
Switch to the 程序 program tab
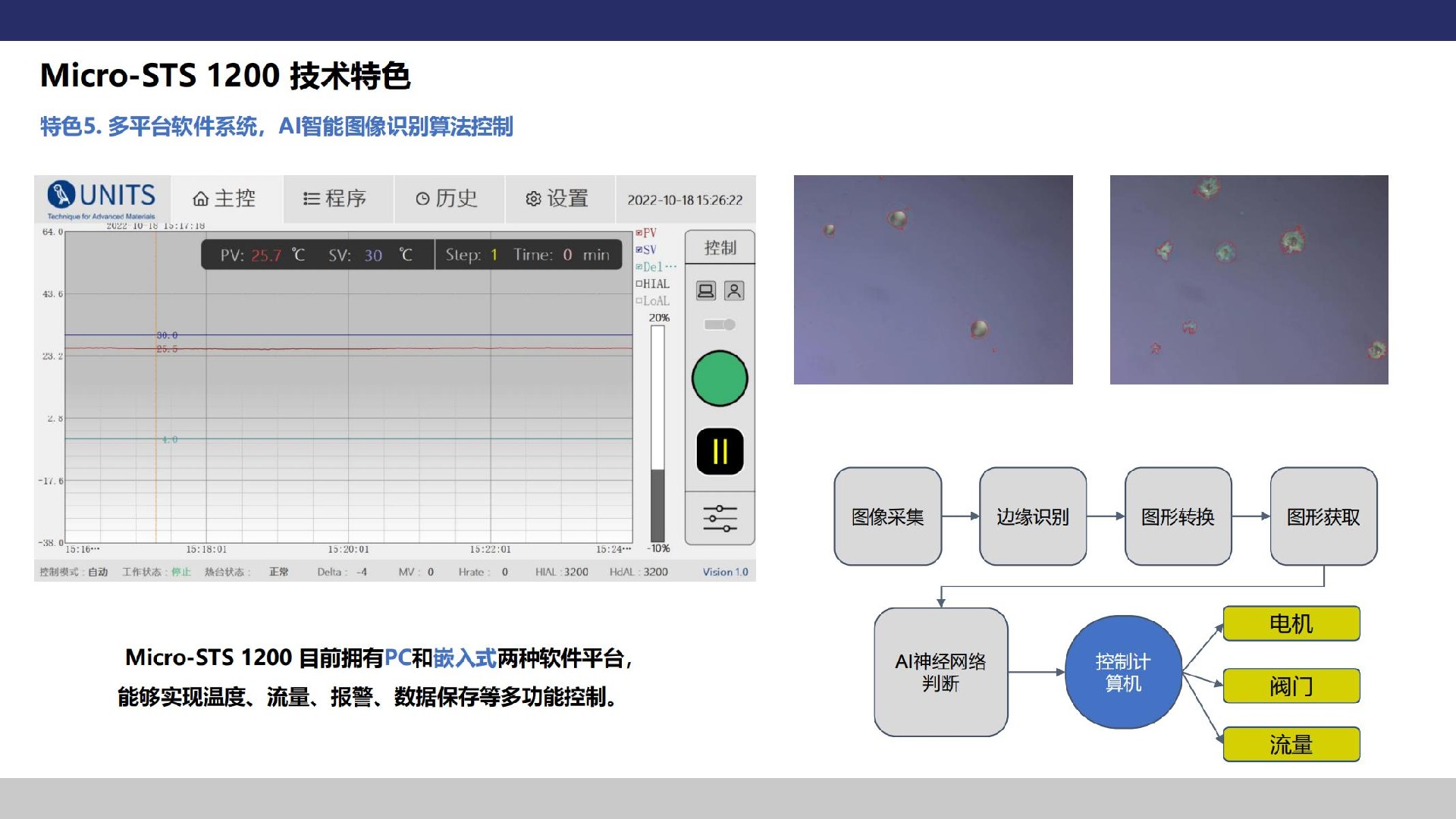click(x=336, y=199)
